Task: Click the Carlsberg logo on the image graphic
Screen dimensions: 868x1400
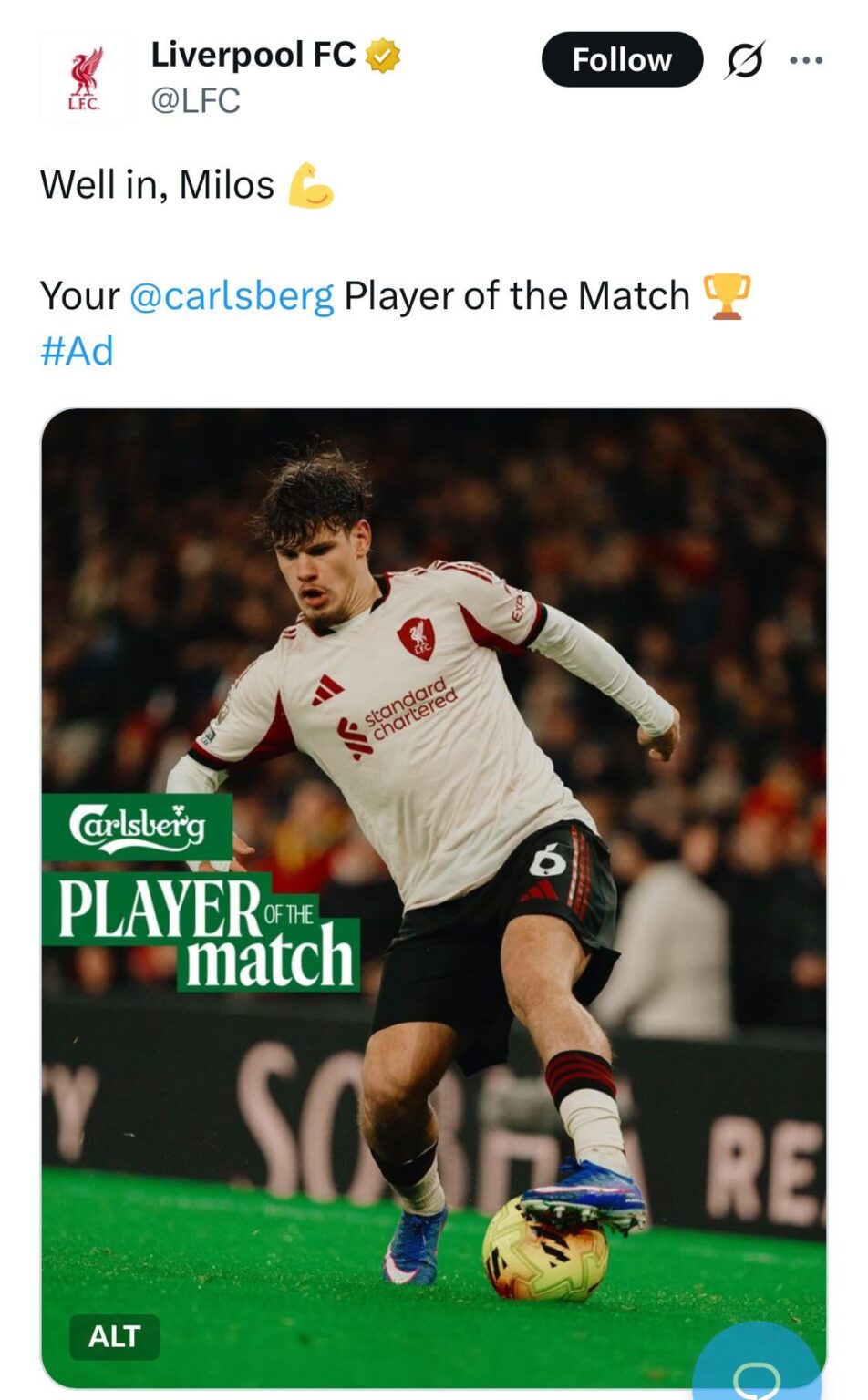Action: 139,825
